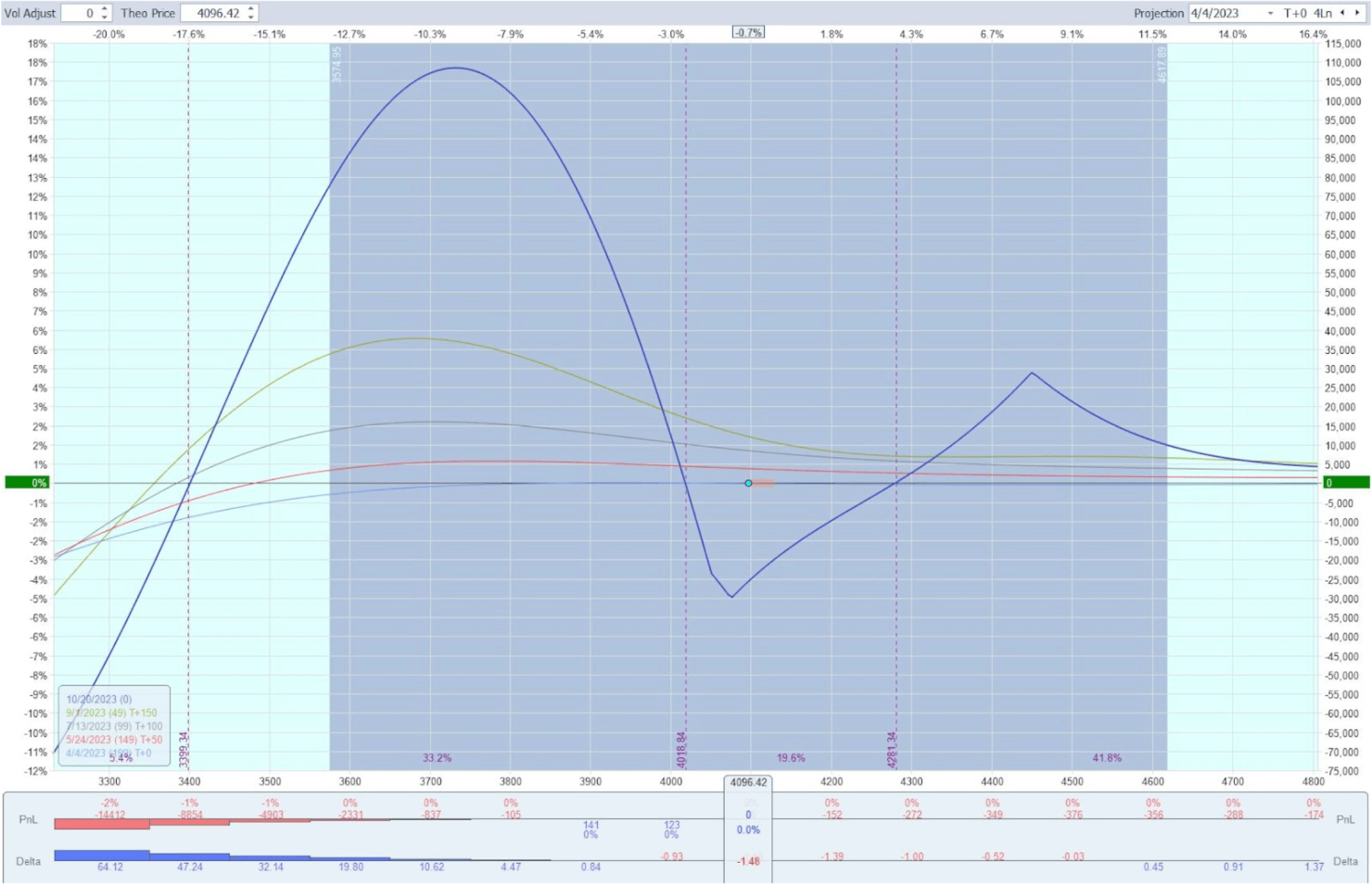This screenshot has width=1372, height=886.
Task: Click the 123 PnL value at 4000
Action: pyautogui.click(x=672, y=825)
